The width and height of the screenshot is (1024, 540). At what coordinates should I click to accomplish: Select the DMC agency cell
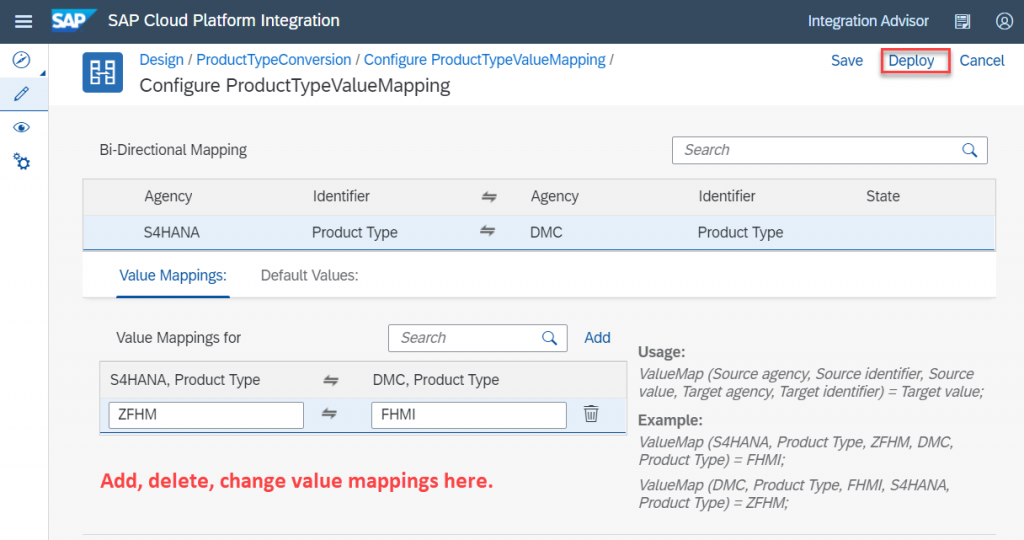546,232
